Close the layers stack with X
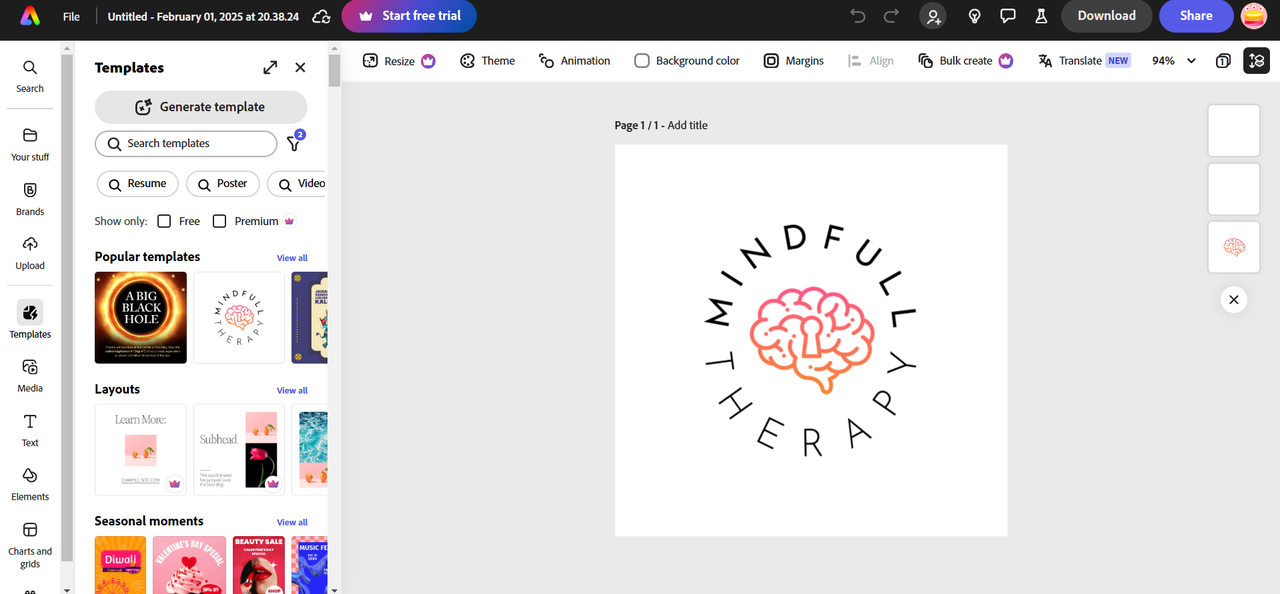The image size is (1280, 594). click(1234, 299)
